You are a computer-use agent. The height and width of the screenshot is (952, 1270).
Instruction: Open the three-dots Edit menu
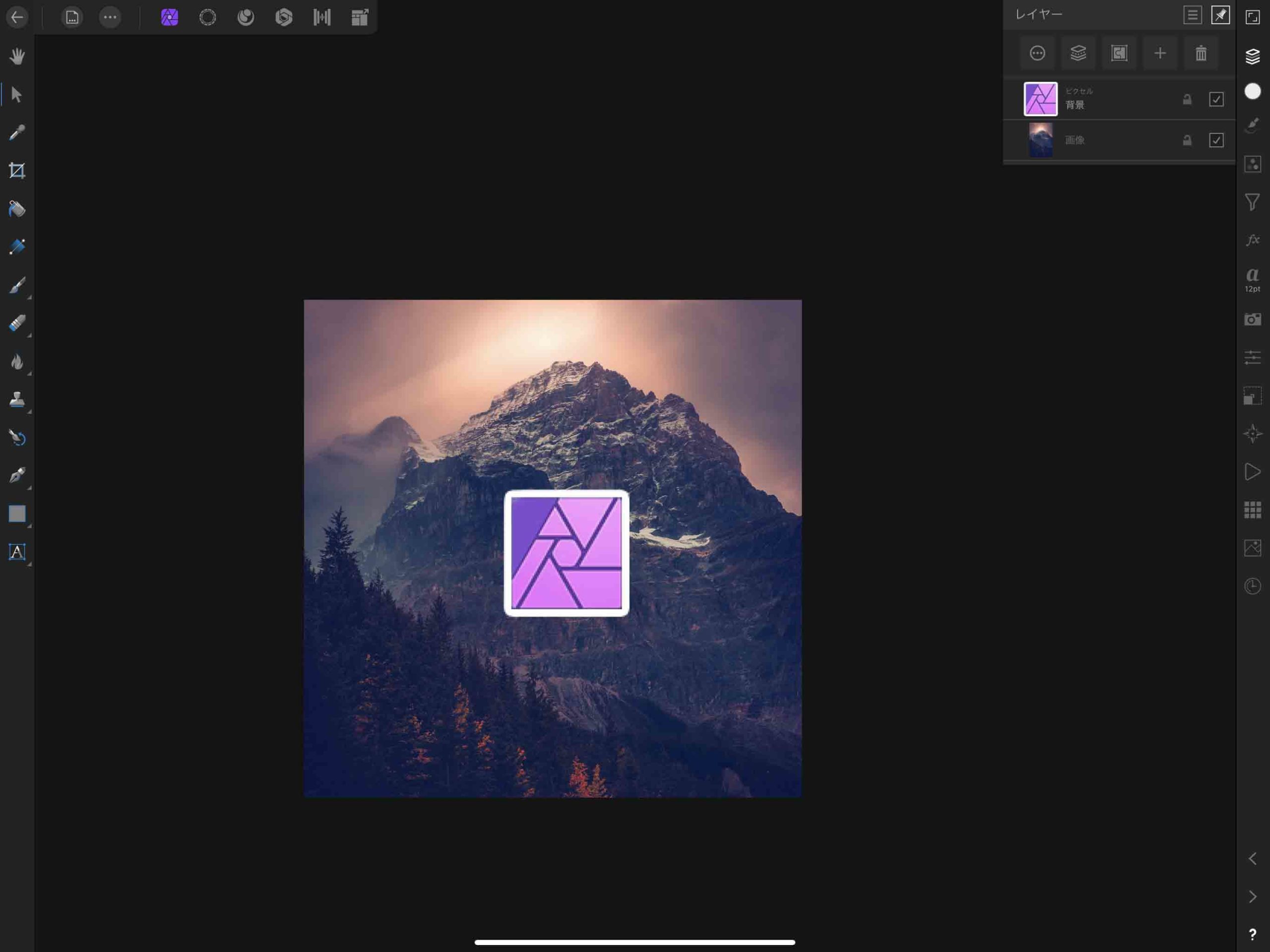tap(110, 17)
